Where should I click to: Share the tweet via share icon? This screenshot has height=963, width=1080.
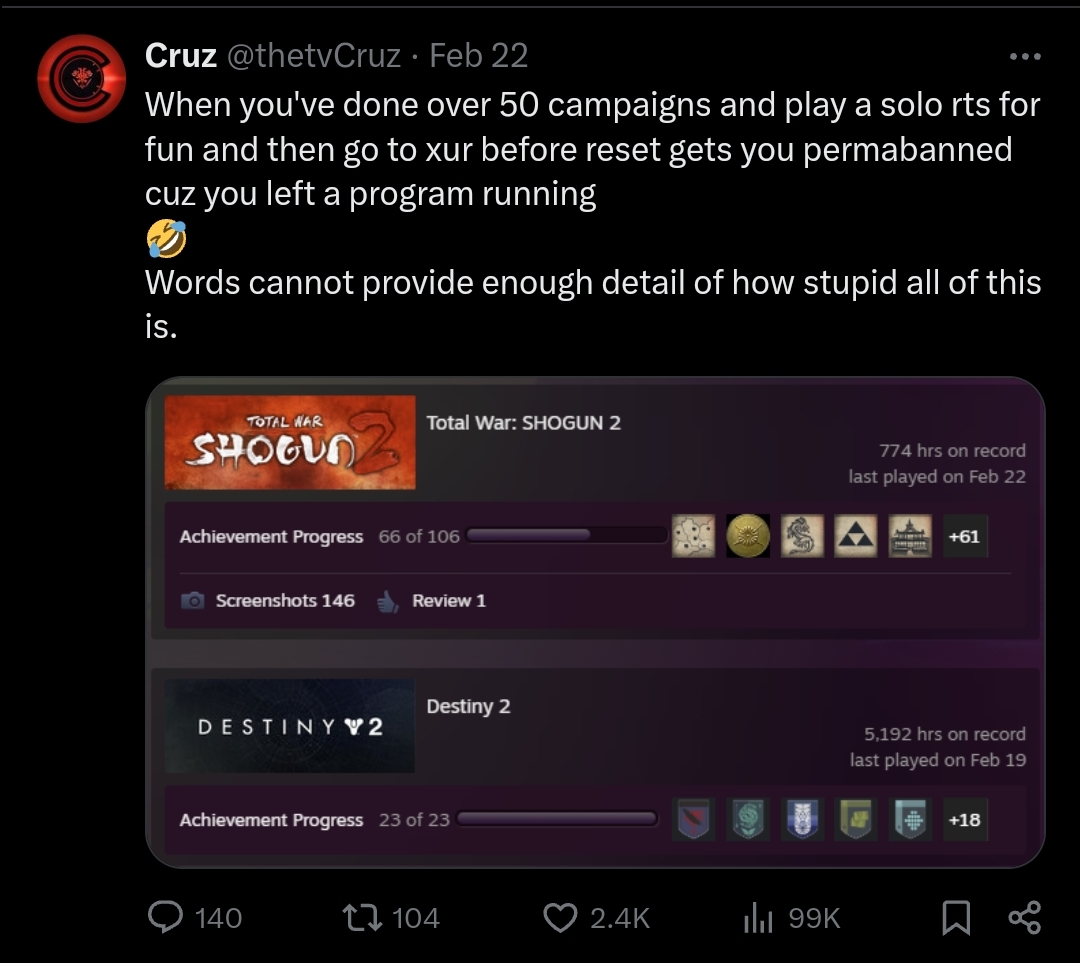click(x=1024, y=917)
